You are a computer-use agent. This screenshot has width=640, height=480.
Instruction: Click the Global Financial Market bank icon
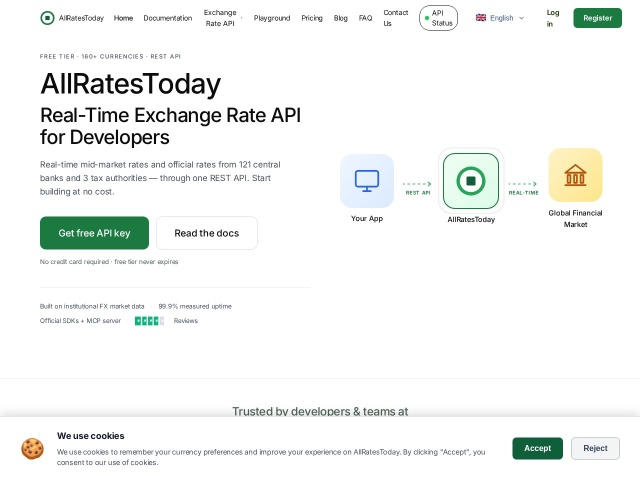click(575, 175)
